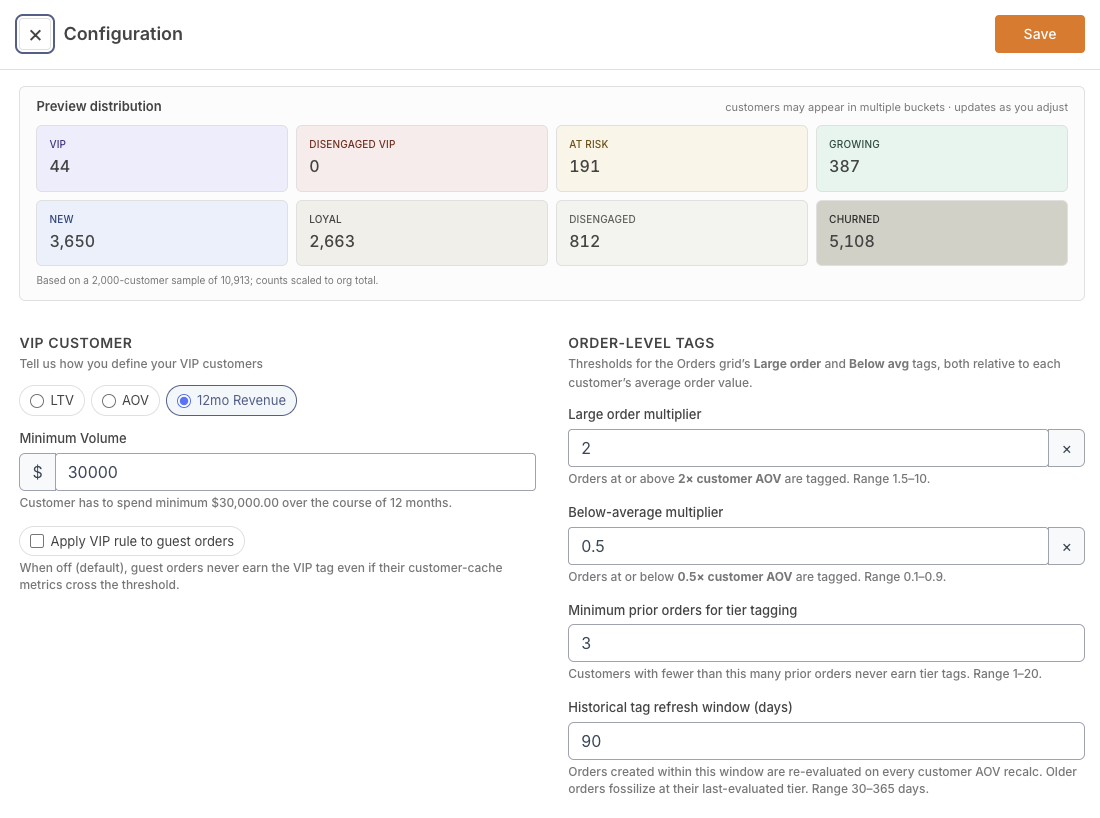Click the dollar sign prefix of Minimum Volume
This screenshot has width=1100, height=818.
point(38,472)
